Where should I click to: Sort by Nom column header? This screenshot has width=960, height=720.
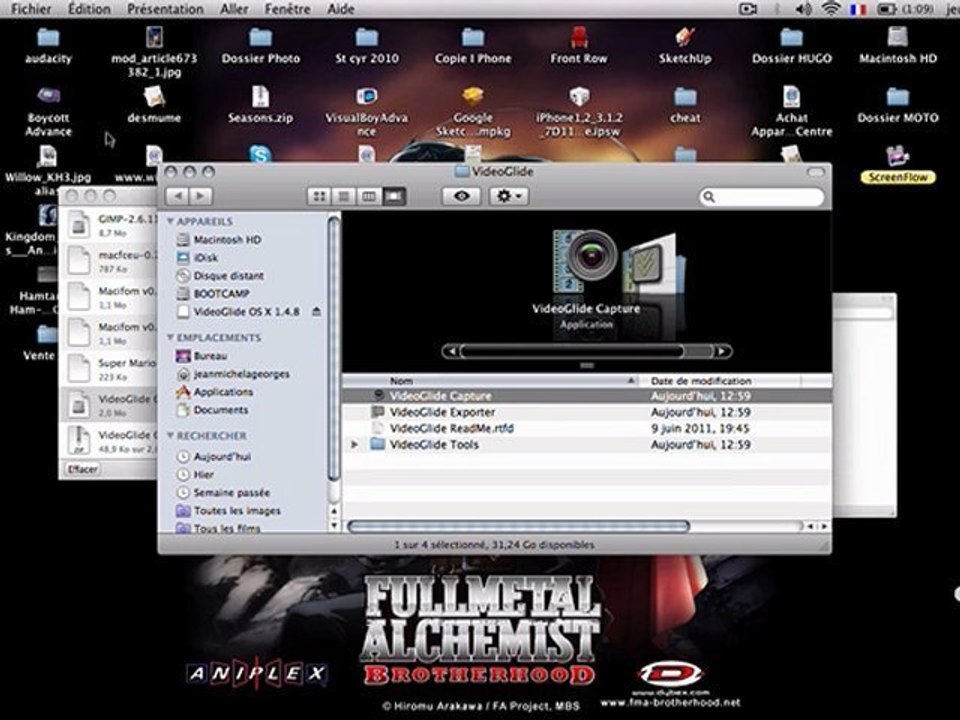click(x=490, y=381)
